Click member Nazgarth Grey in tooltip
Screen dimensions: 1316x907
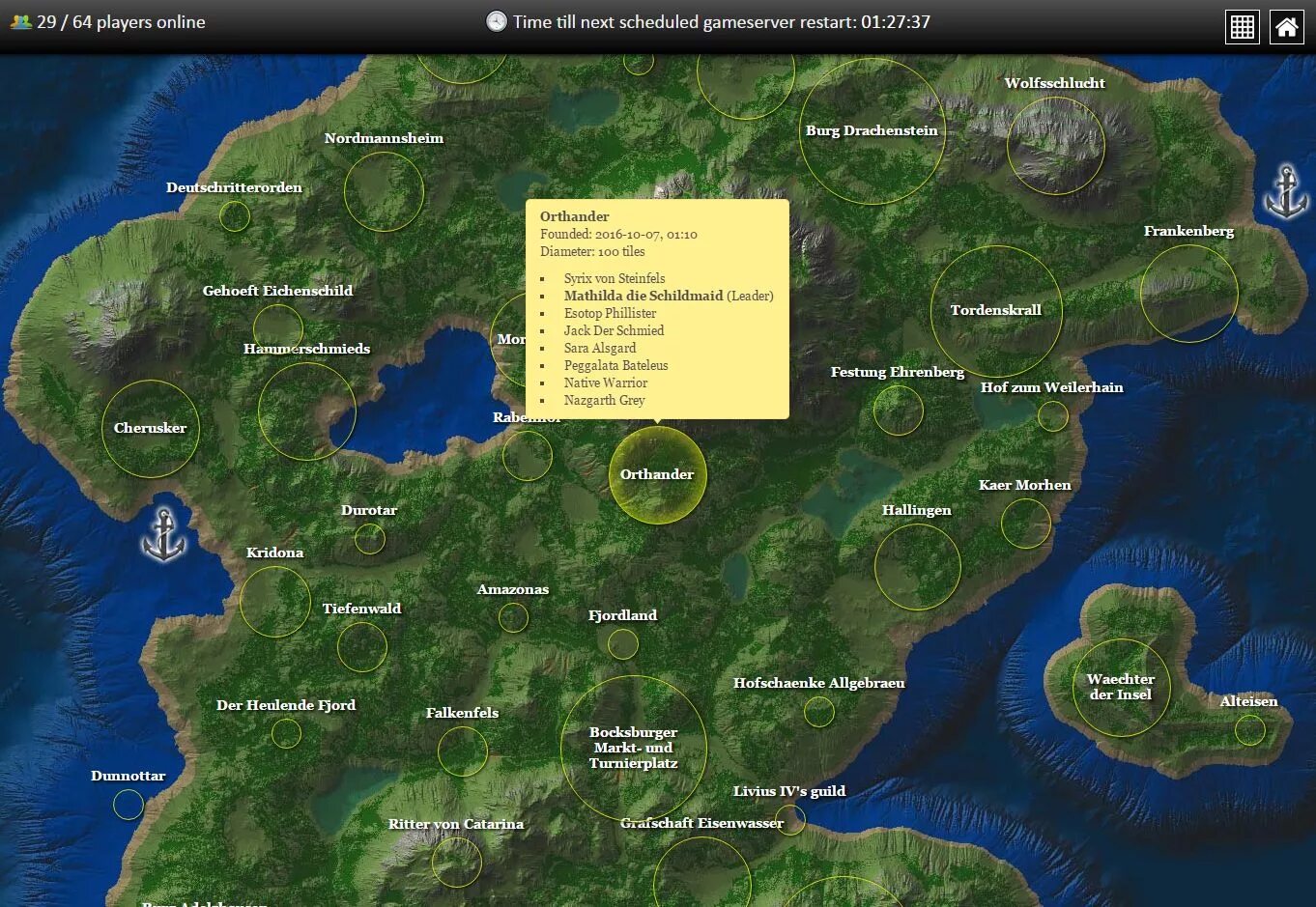[x=604, y=400]
